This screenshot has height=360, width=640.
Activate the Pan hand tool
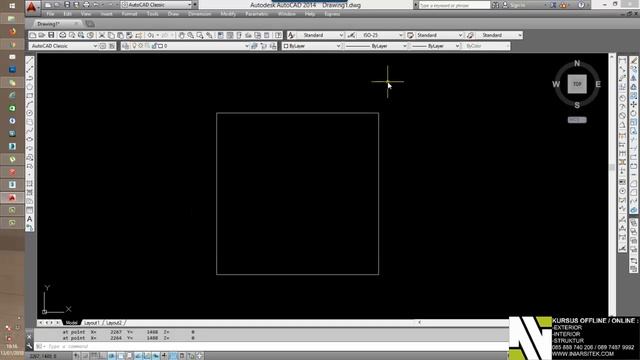tap(181, 36)
